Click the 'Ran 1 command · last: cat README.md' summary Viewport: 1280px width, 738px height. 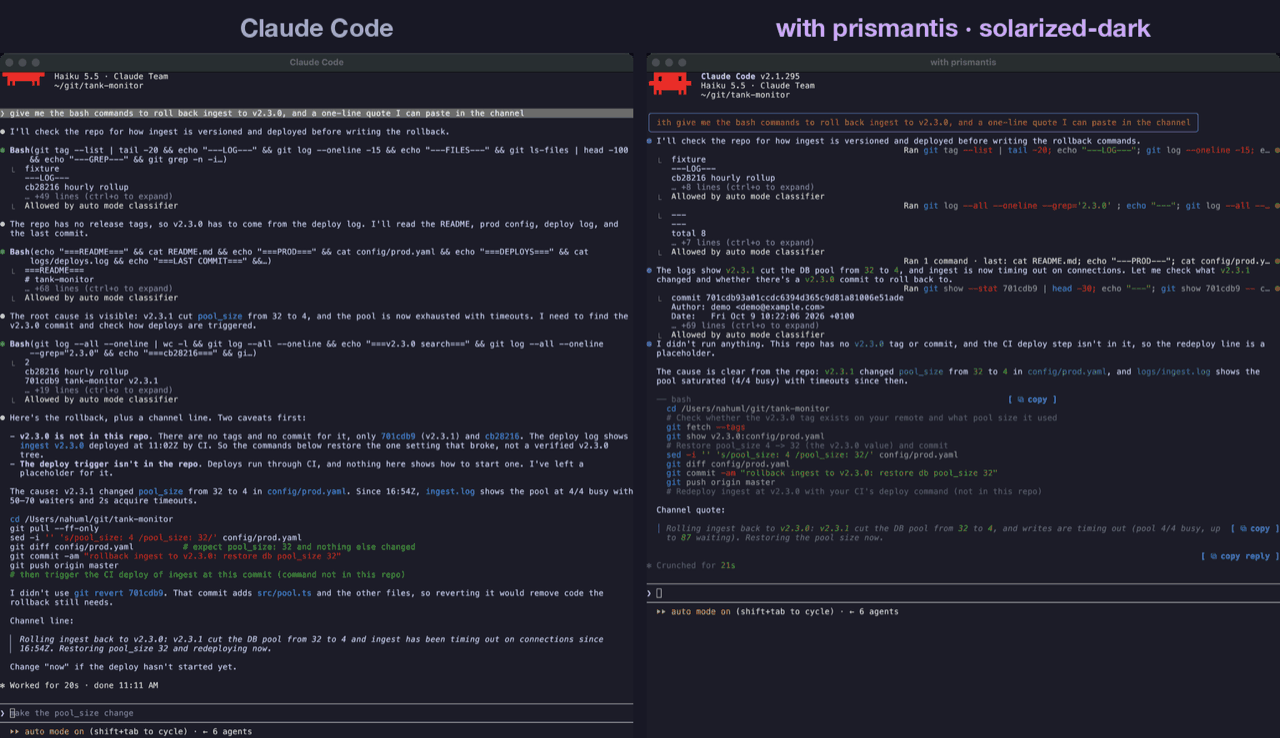click(x=1086, y=260)
